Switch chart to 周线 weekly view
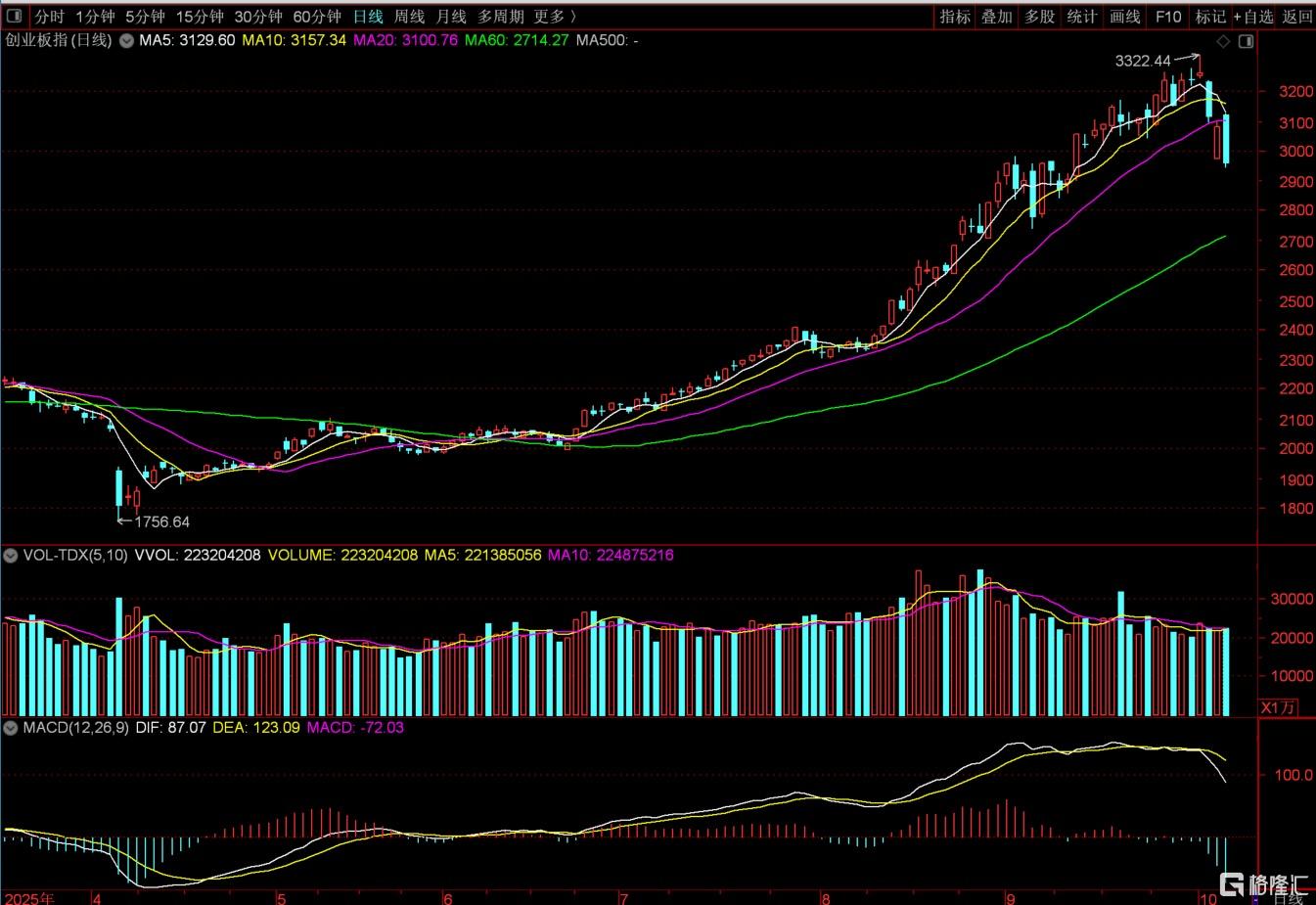 tap(409, 17)
